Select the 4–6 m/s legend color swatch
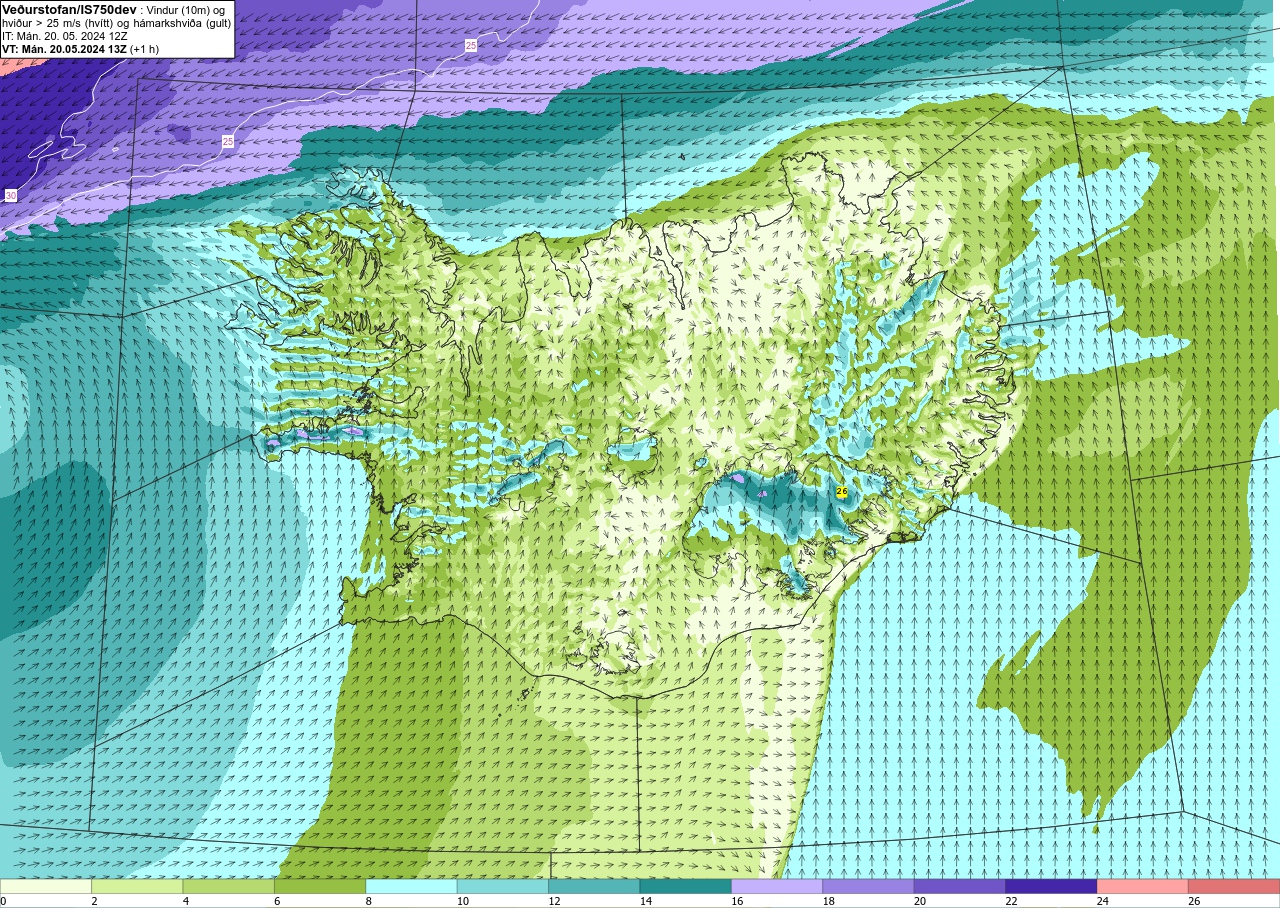This screenshot has height=908, width=1280. pos(228,886)
